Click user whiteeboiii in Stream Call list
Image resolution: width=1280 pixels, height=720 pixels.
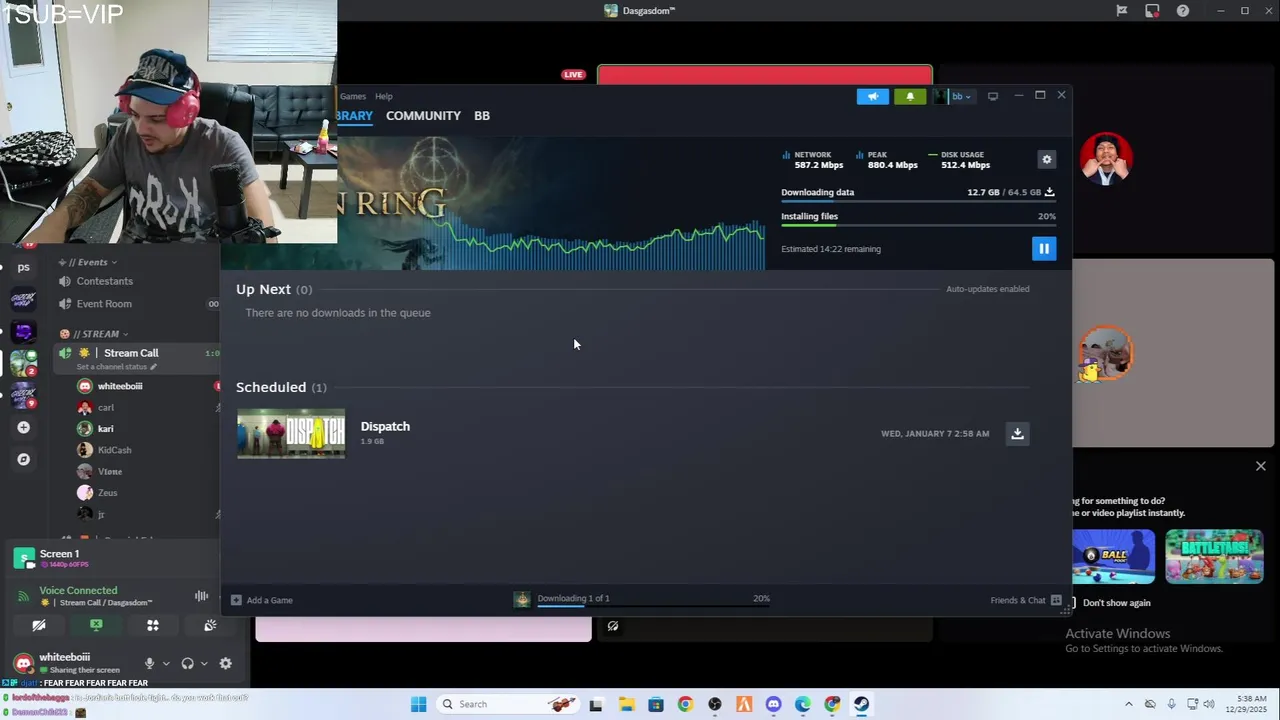tap(120, 386)
